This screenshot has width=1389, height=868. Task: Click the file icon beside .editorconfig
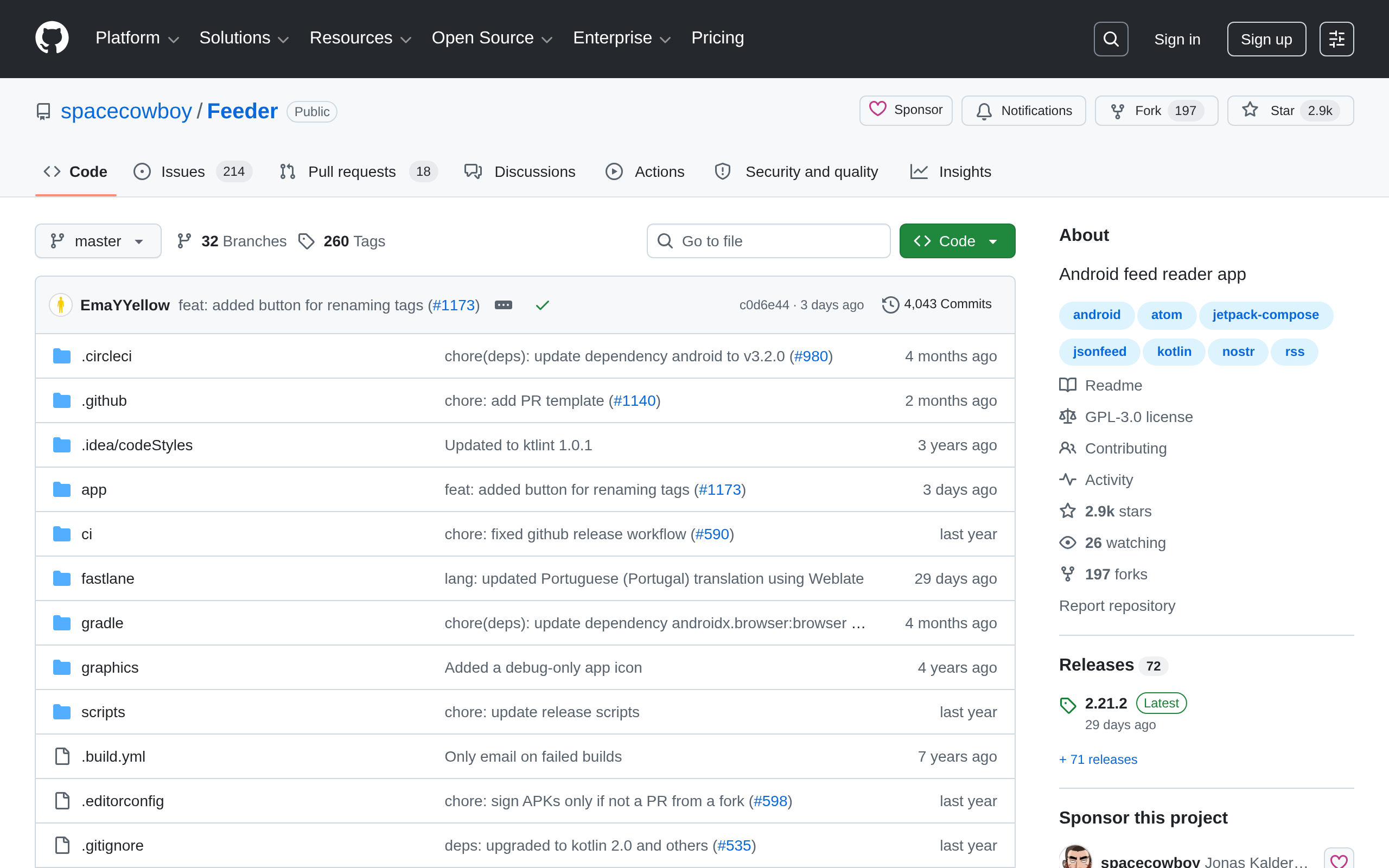coord(62,801)
